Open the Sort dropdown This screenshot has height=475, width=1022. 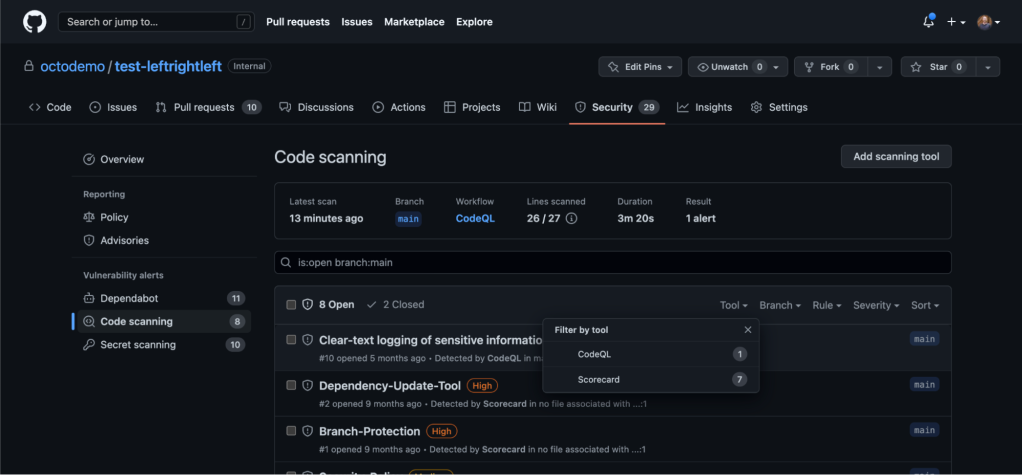(924, 305)
